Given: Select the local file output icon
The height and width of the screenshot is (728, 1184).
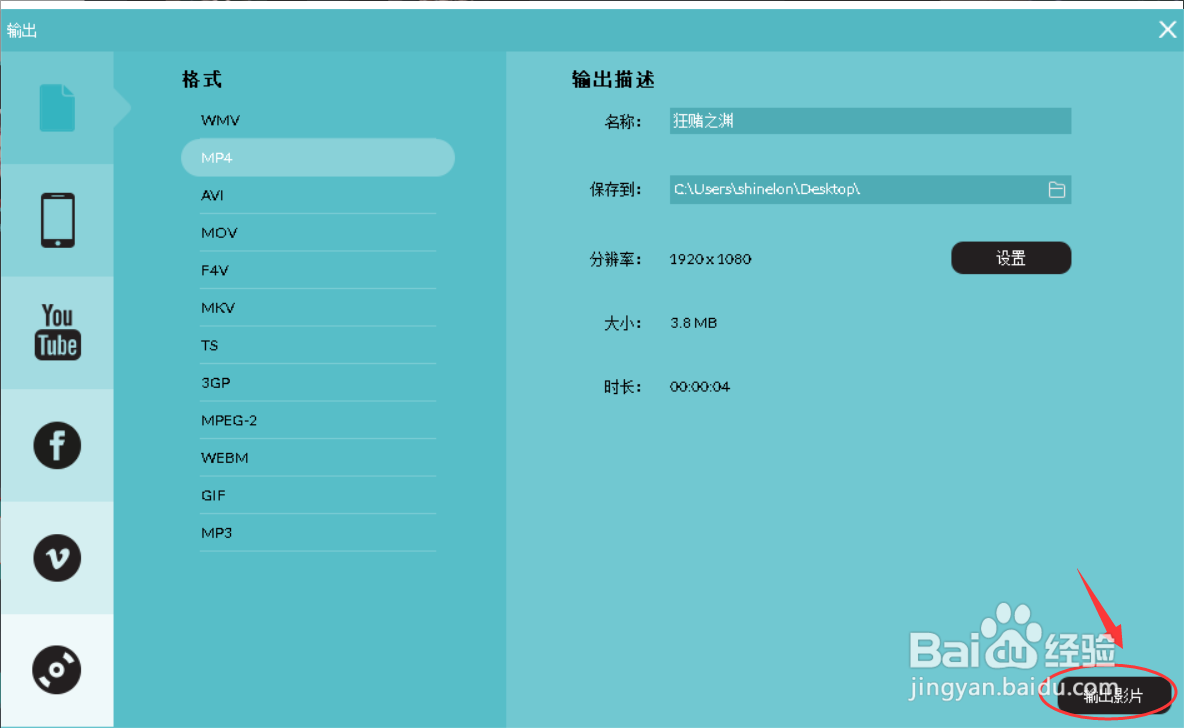Looking at the screenshot, I should [x=57, y=108].
